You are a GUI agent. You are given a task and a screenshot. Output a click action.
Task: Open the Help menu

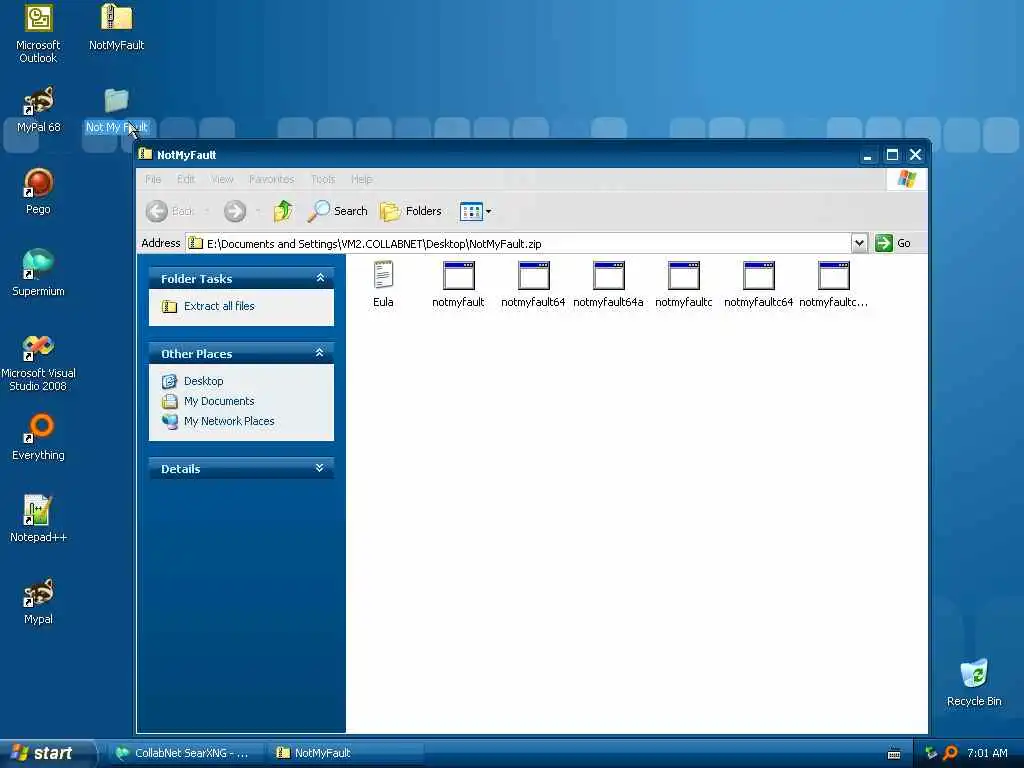[362, 179]
